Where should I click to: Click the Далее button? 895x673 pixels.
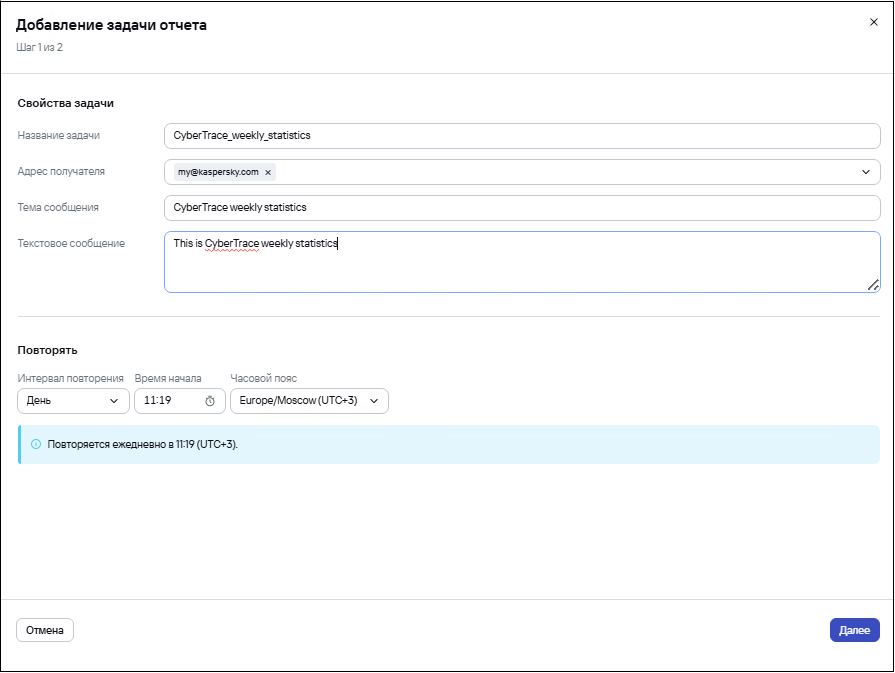coord(854,630)
